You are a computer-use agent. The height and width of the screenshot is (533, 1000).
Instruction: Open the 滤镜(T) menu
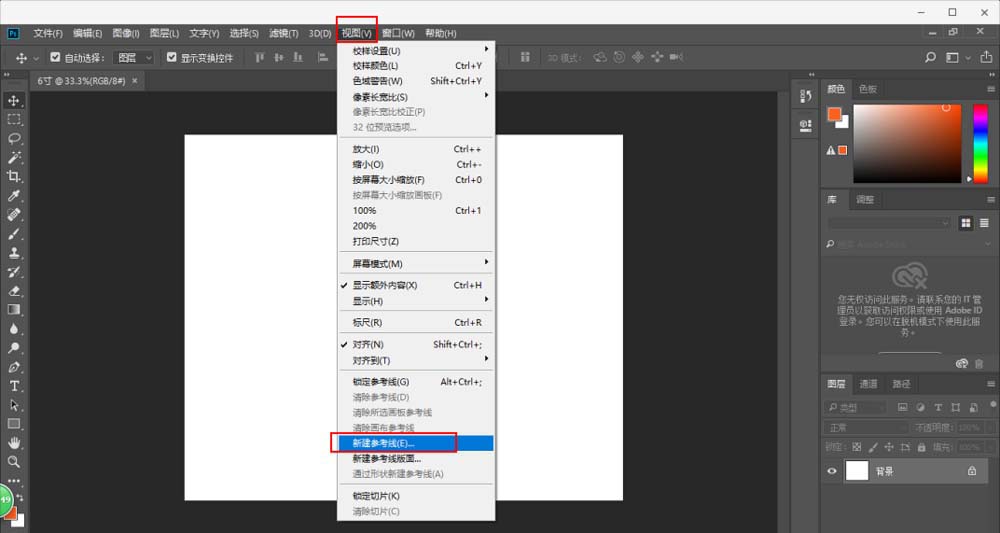284,33
